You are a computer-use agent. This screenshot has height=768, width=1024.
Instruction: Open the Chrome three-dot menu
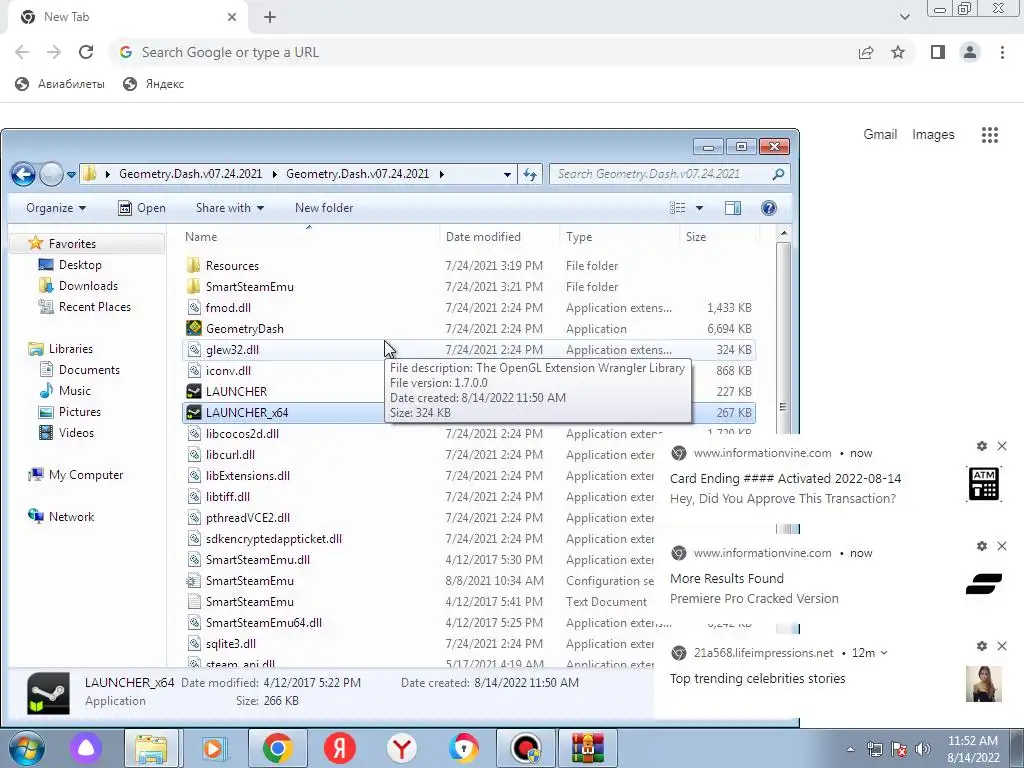click(1002, 52)
